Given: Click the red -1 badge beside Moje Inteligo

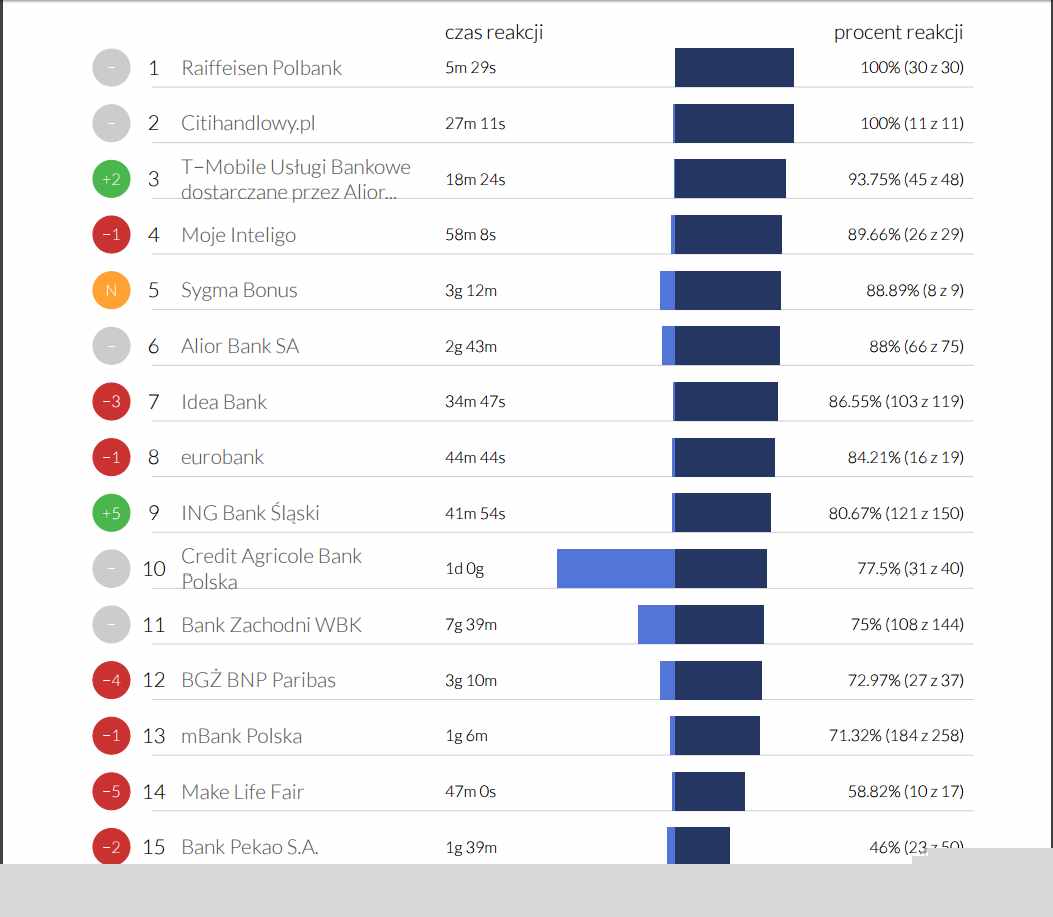Looking at the screenshot, I should point(111,235).
